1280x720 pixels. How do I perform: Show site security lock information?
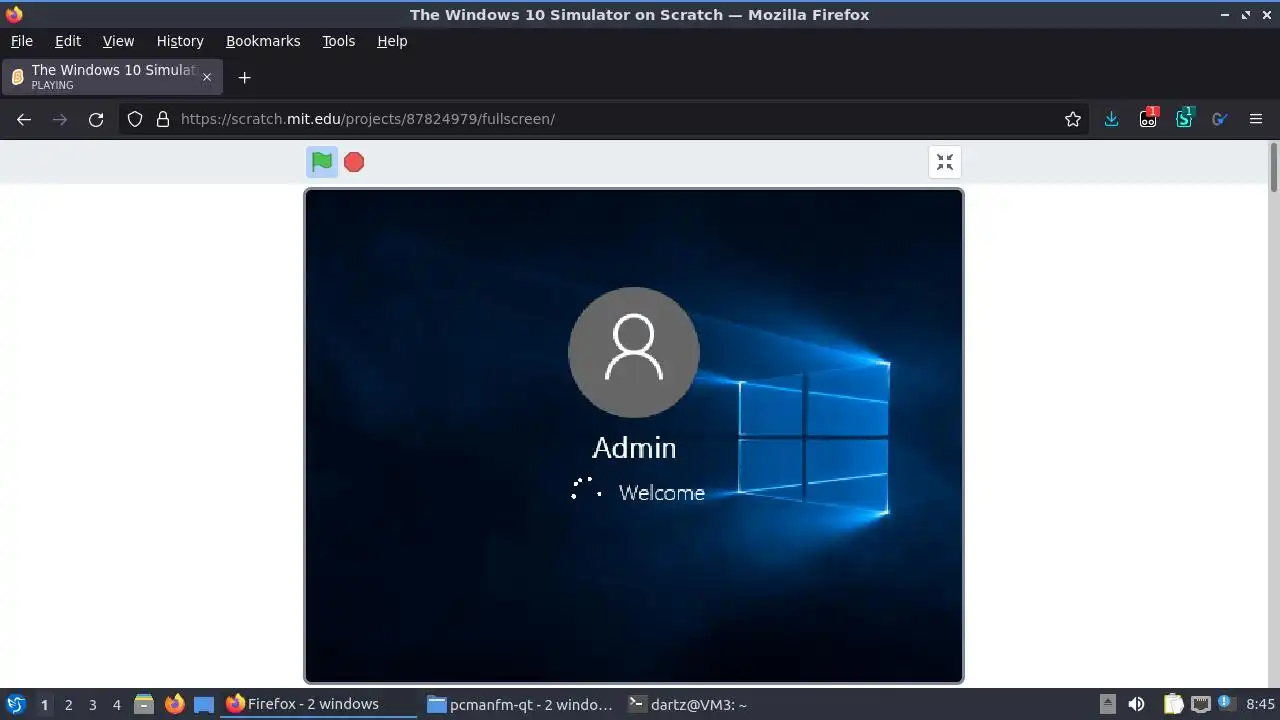(x=163, y=119)
